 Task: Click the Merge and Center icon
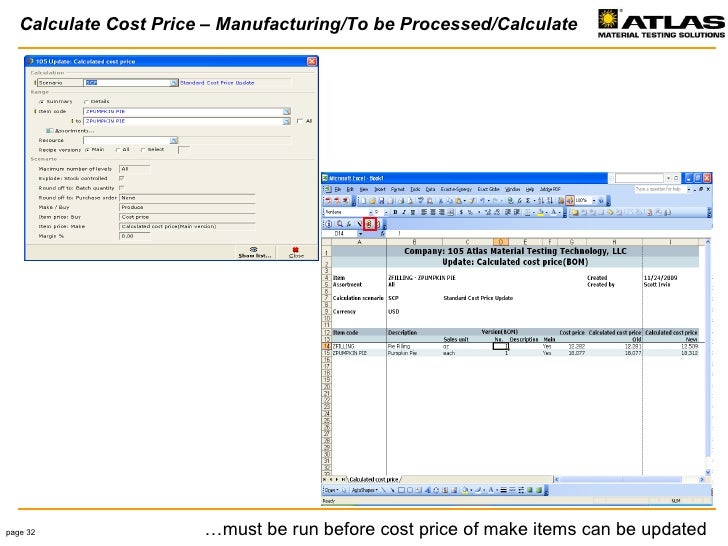tap(450, 212)
